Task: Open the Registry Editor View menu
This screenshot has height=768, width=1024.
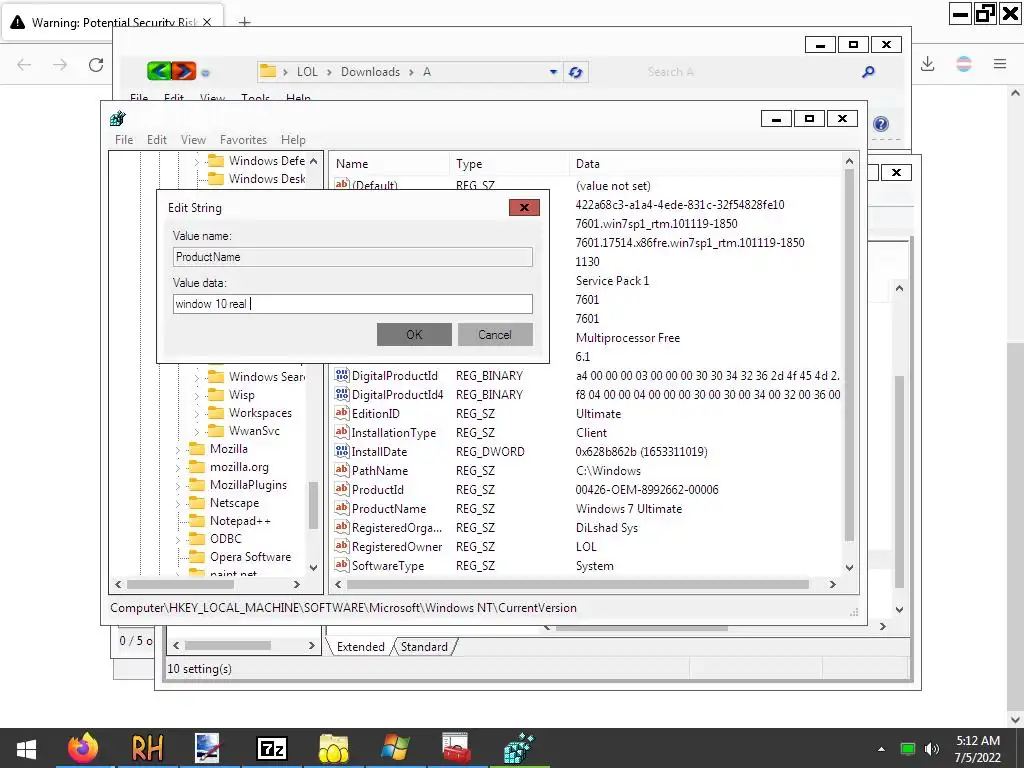Action: click(x=193, y=140)
